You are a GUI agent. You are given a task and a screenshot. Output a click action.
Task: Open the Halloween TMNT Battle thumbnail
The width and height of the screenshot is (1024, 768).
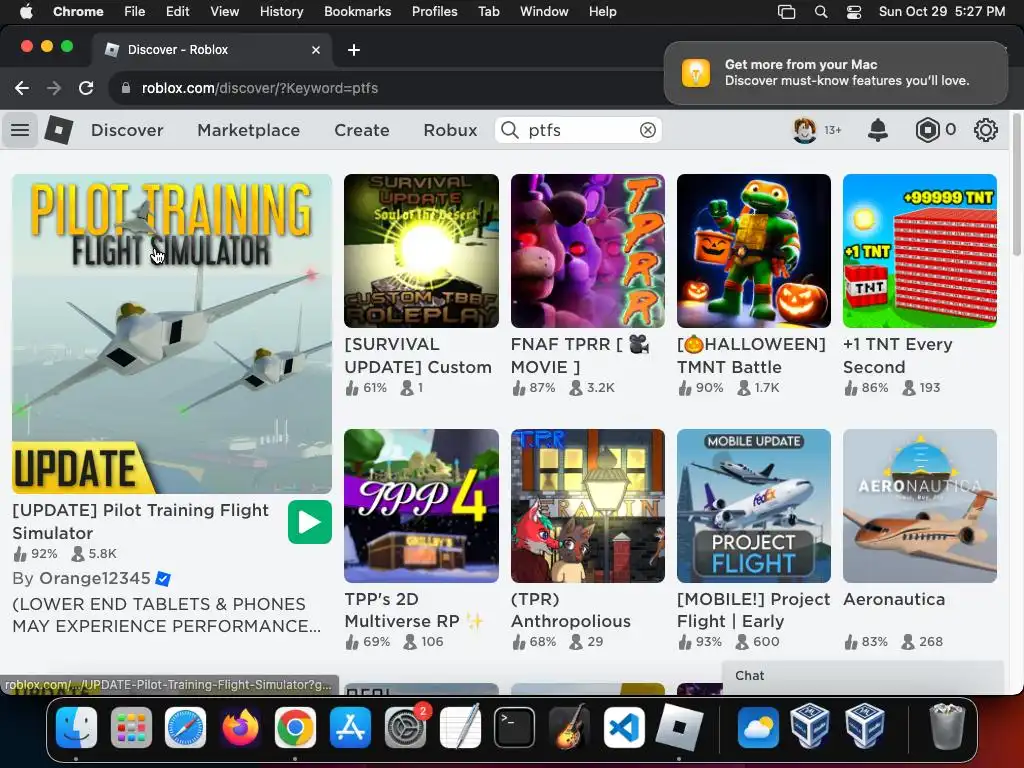coord(754,251)
